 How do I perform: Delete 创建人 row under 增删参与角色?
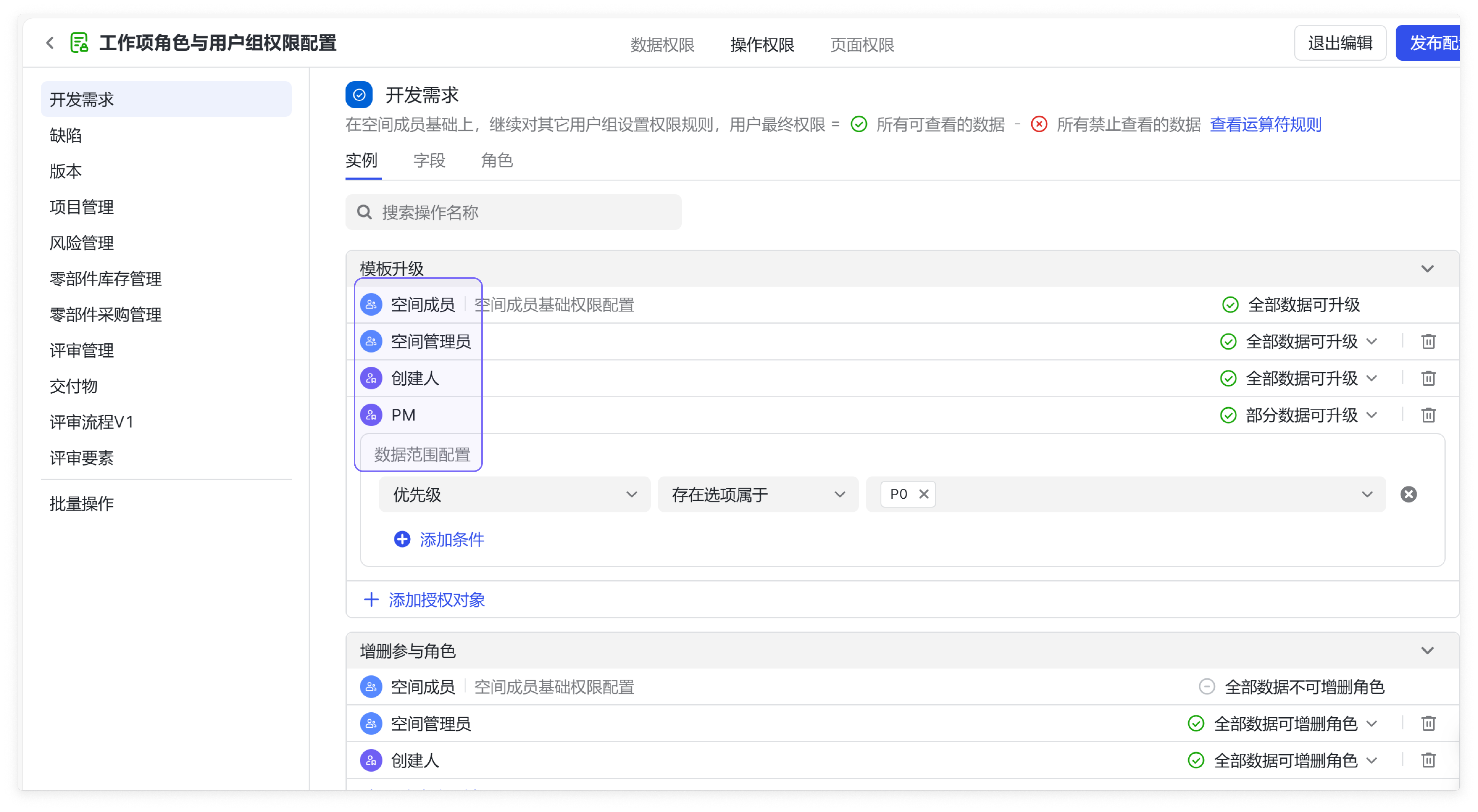[1428, 760]
